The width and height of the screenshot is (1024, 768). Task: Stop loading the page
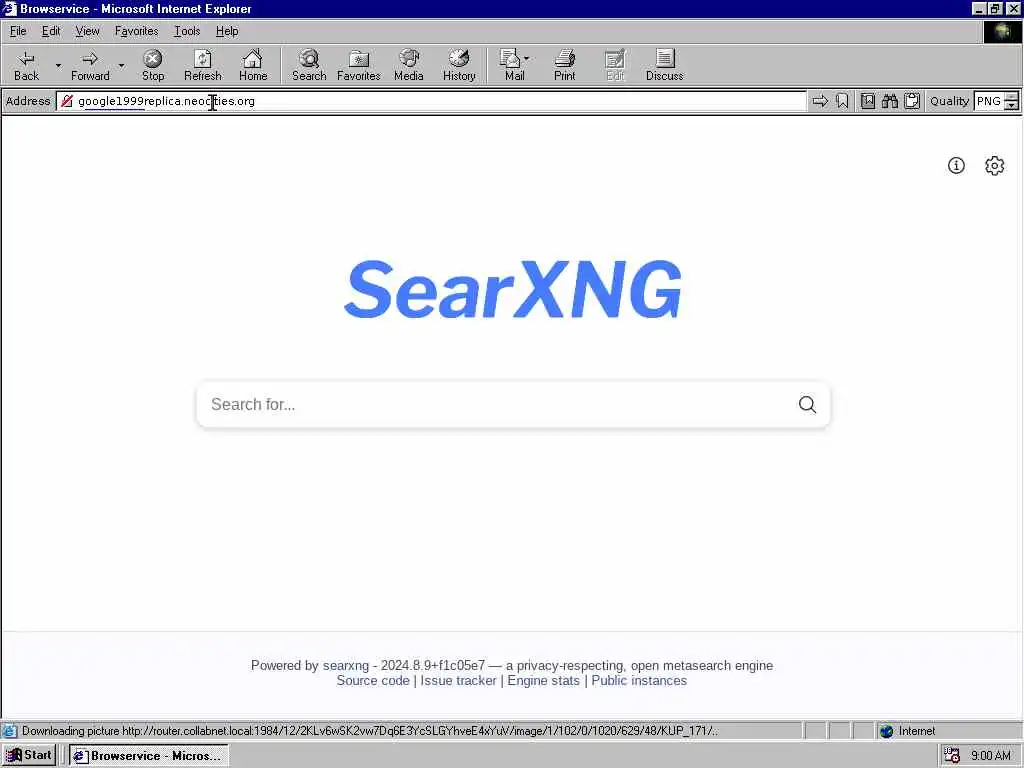153,65
